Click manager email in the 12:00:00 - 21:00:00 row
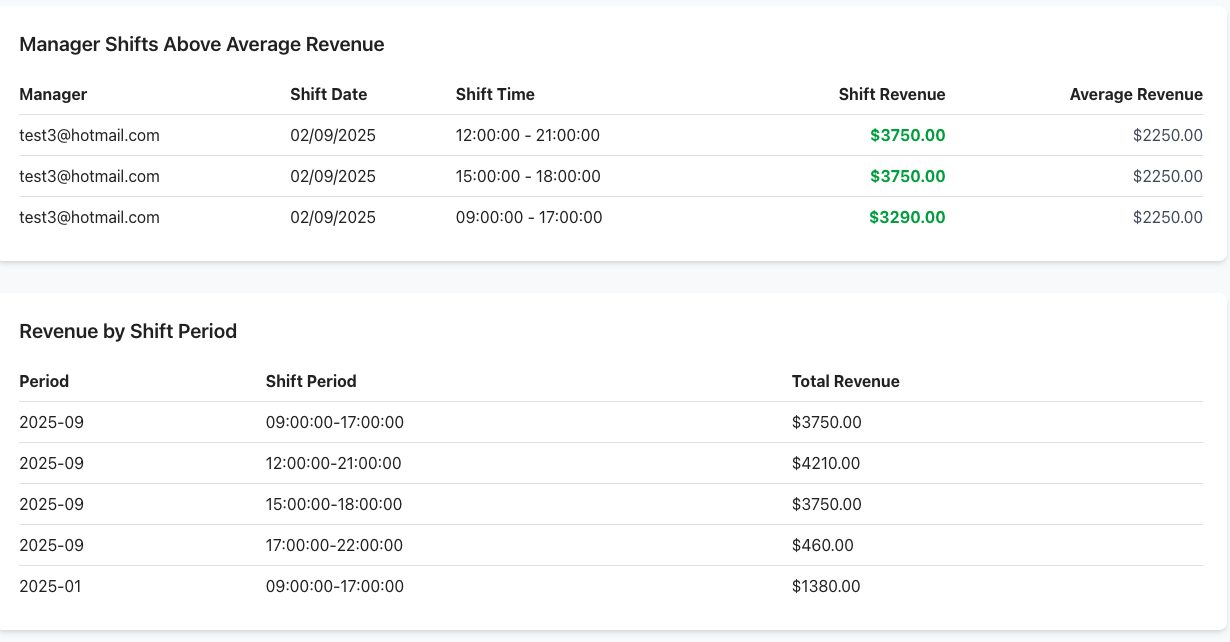This screenshot has height=642, width=1230. coord(89,135)
